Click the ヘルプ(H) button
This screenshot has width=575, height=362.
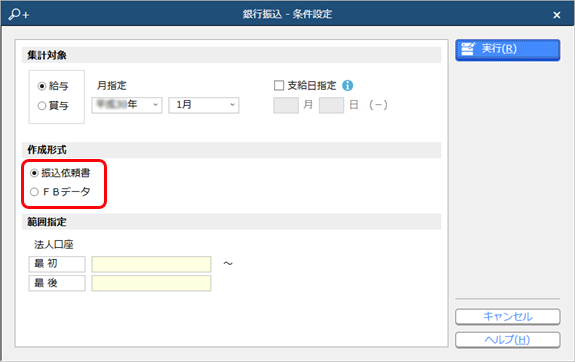pyautogui.click(x=508, y=340)
